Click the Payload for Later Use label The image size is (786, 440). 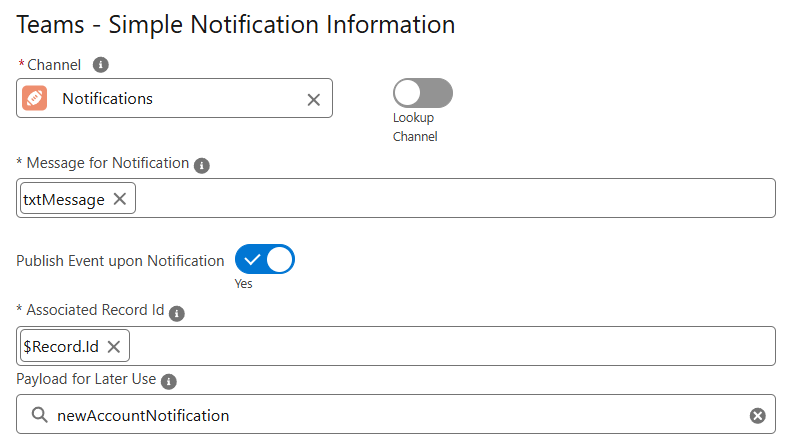pyautogui.click(x=86, y=379)
